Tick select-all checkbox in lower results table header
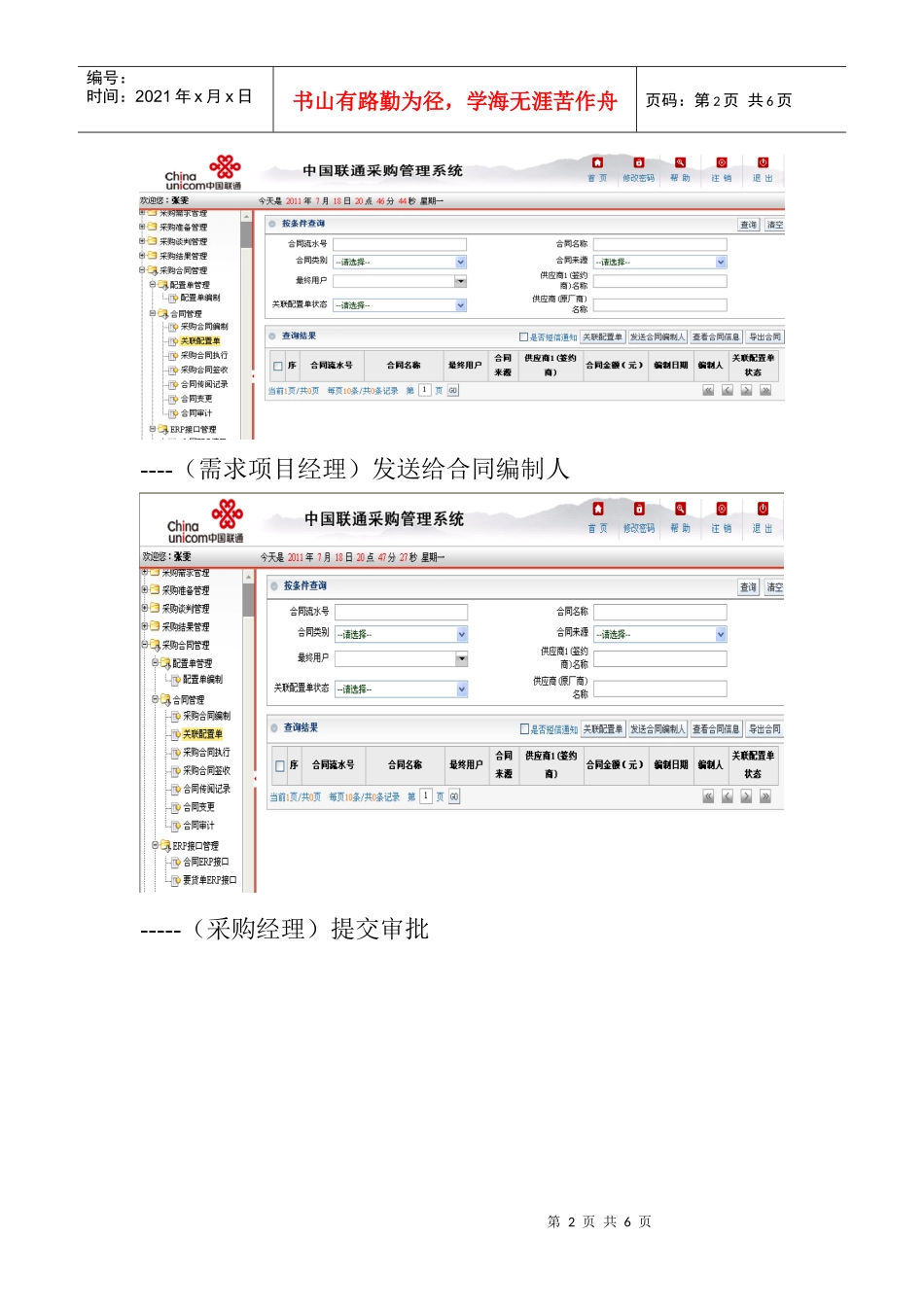This screenshot has width=924, height=1307. tap(280, 765)
